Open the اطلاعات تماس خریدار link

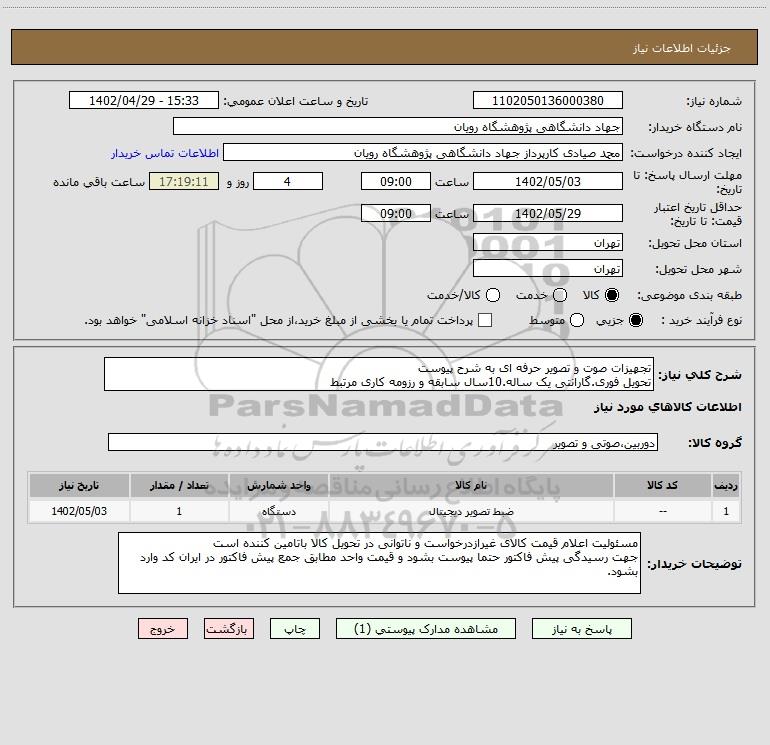point(165,153)
